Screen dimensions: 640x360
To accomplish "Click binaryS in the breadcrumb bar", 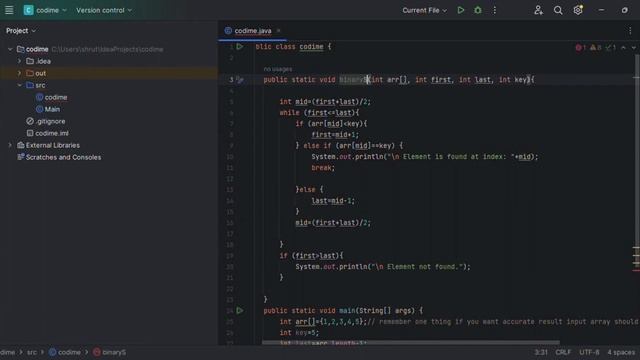I will [109, 352].
